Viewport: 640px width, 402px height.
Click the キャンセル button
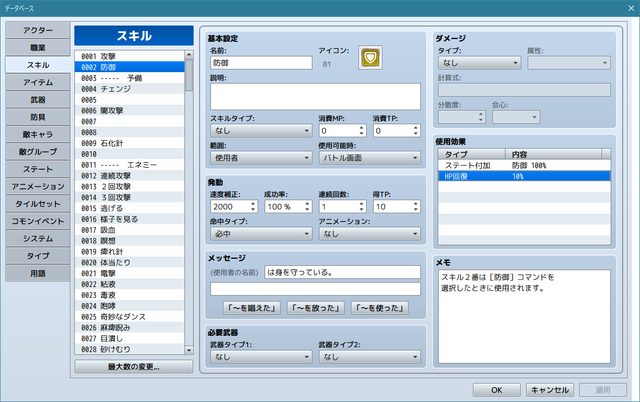(x=549, y=390)
